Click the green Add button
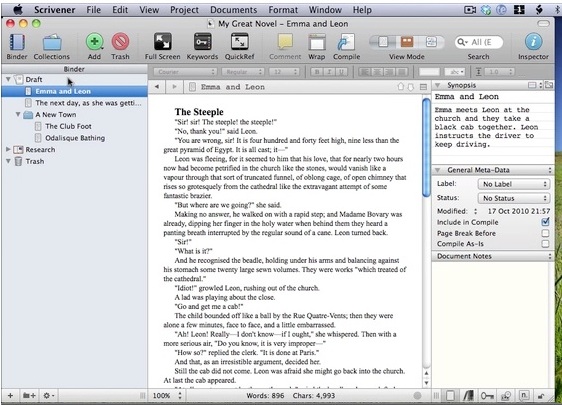The image size is (562, 405). click(x=95, y=42)
